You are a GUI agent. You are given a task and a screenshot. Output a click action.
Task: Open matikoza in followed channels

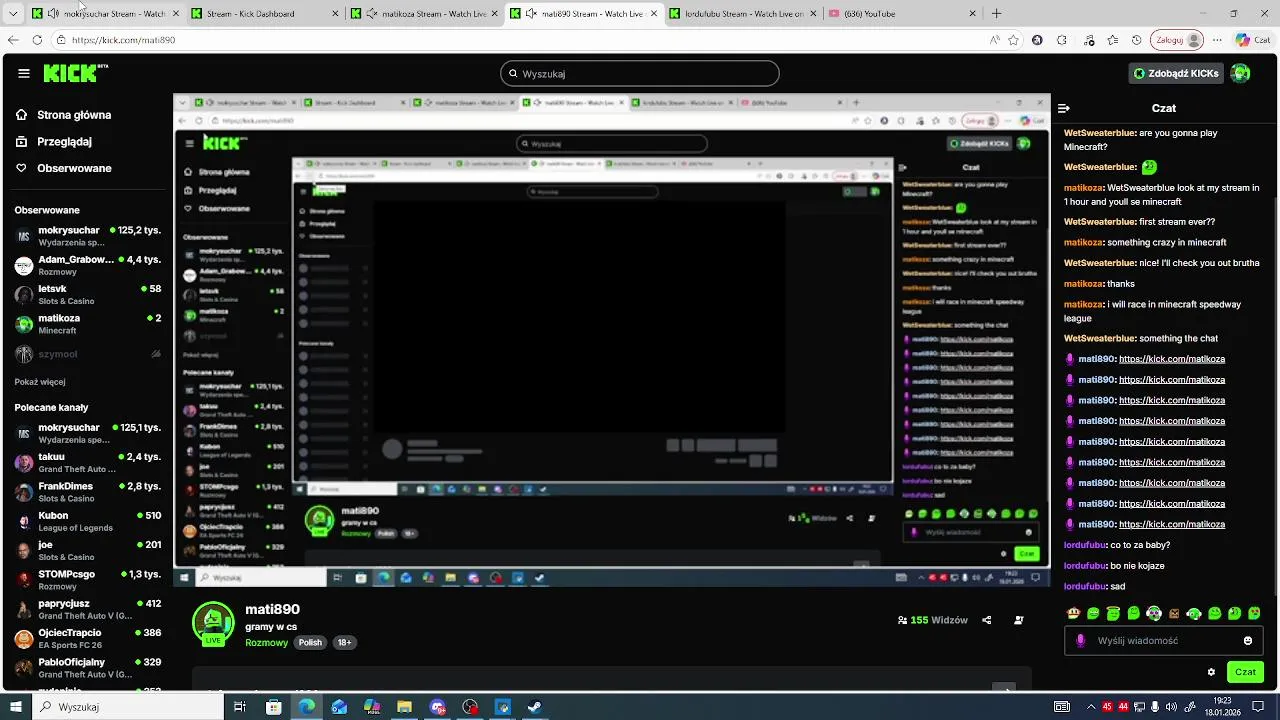pos(87,324)
